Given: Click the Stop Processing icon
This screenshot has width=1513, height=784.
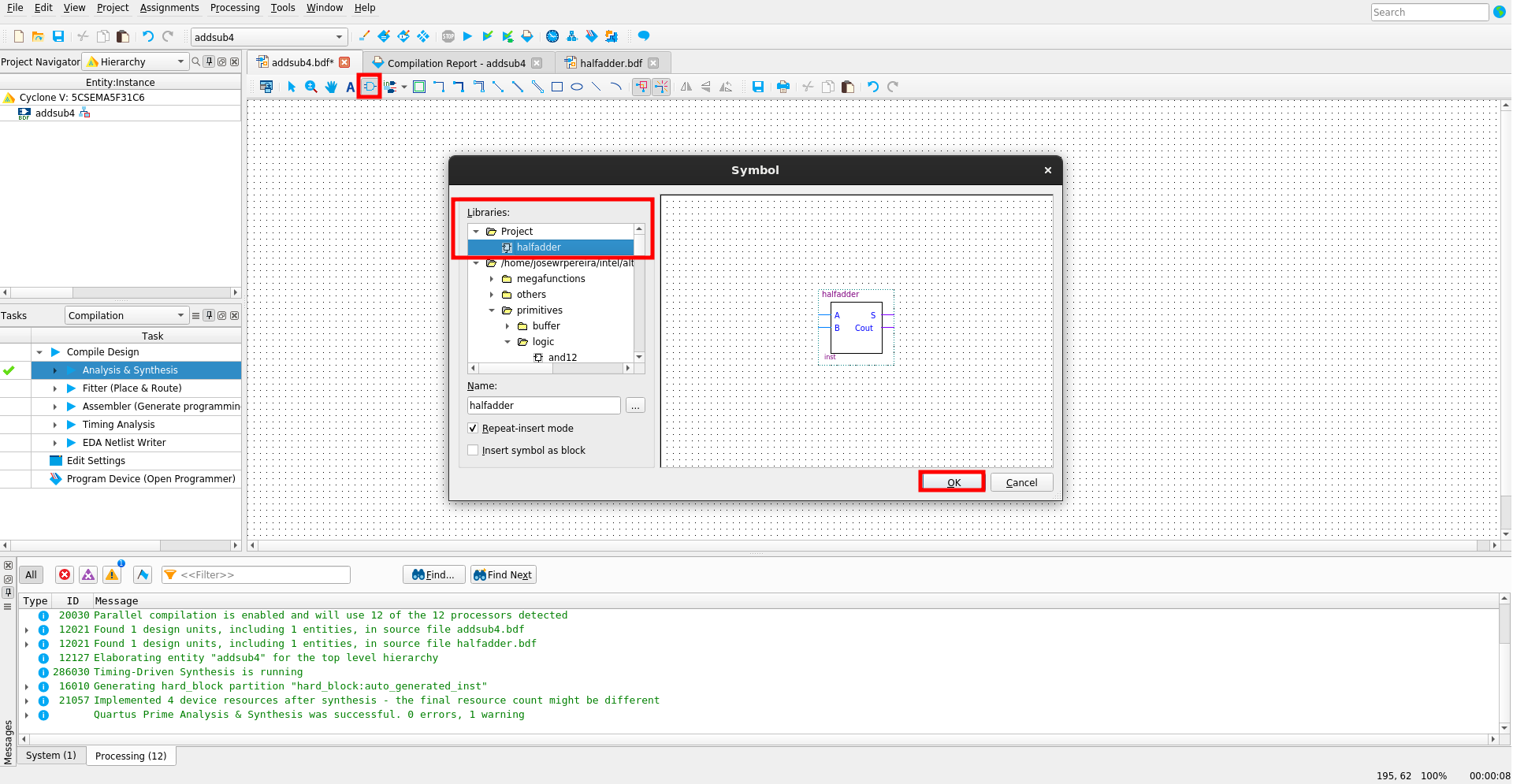Looking at the screenshot, I should (x=448, y=36).
